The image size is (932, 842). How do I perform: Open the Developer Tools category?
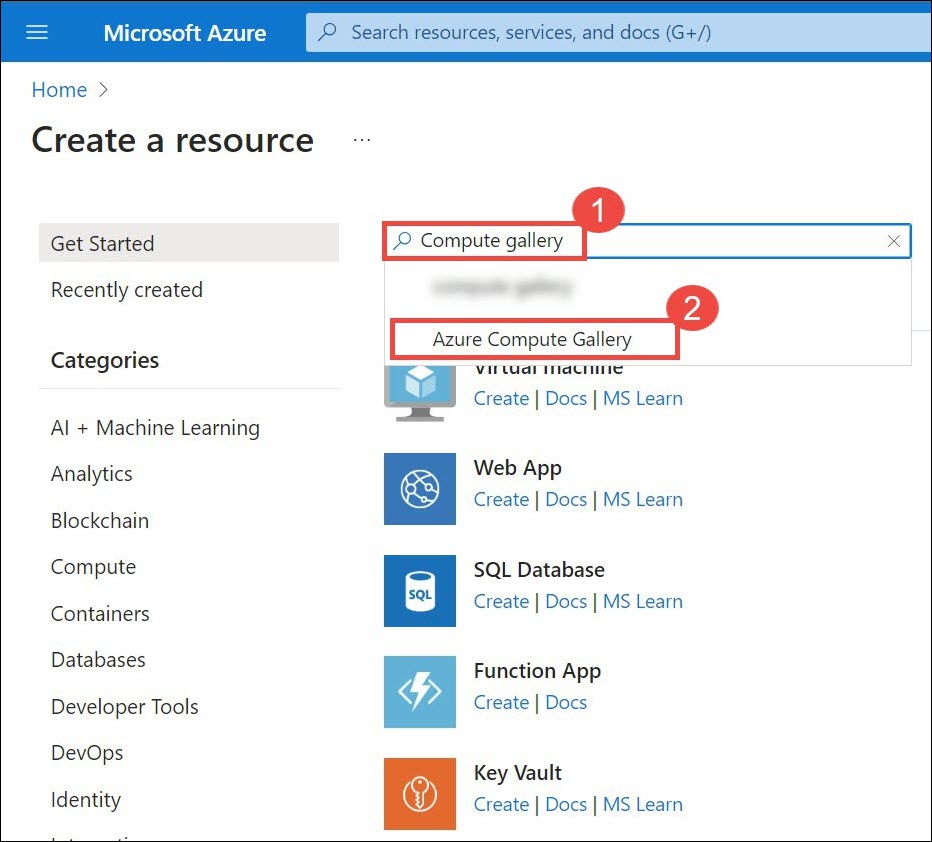125,707
